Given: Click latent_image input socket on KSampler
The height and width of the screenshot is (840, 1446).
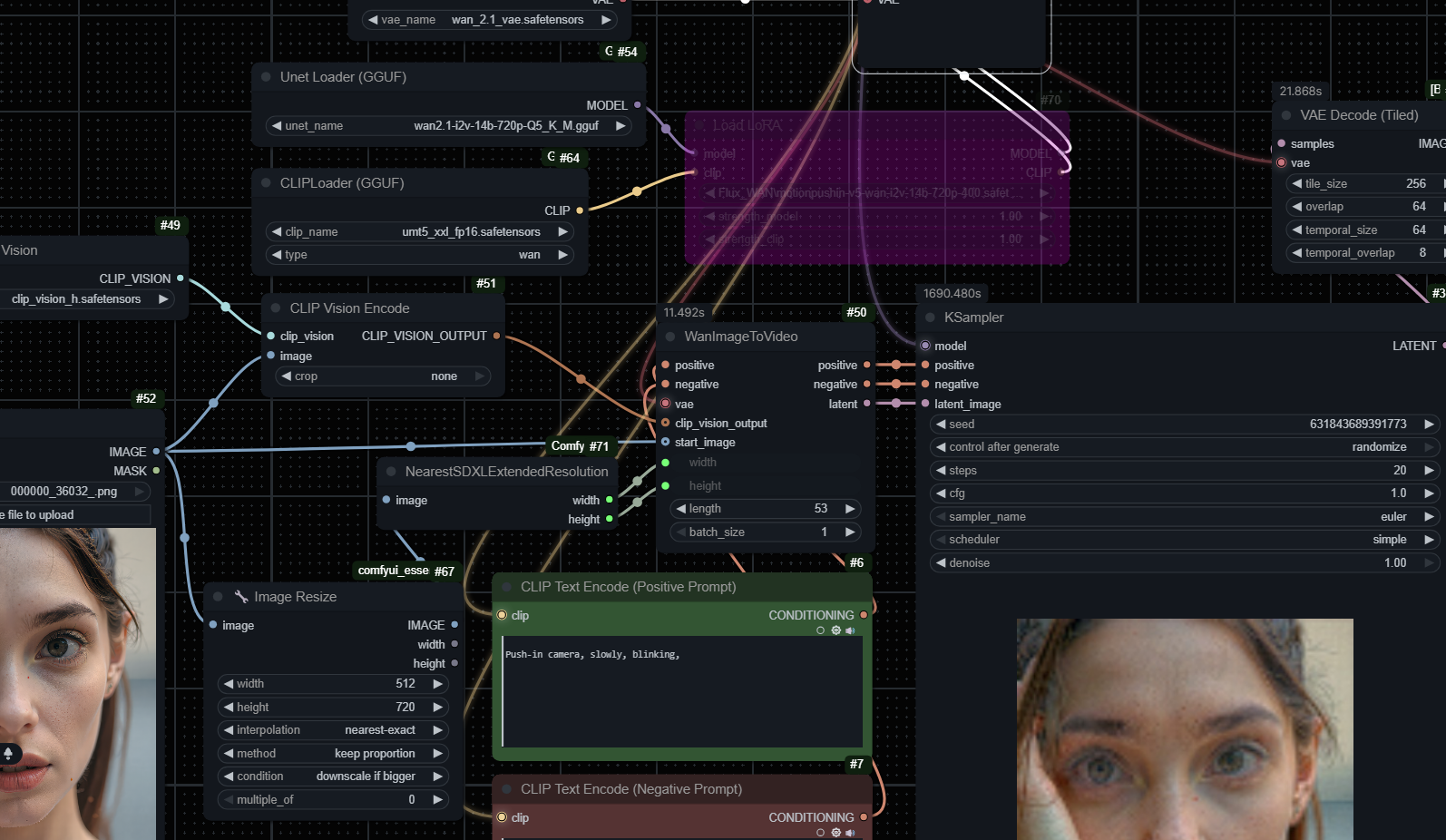Looking at the screenshot, I should pyautogui.click(x=925, y=404).
